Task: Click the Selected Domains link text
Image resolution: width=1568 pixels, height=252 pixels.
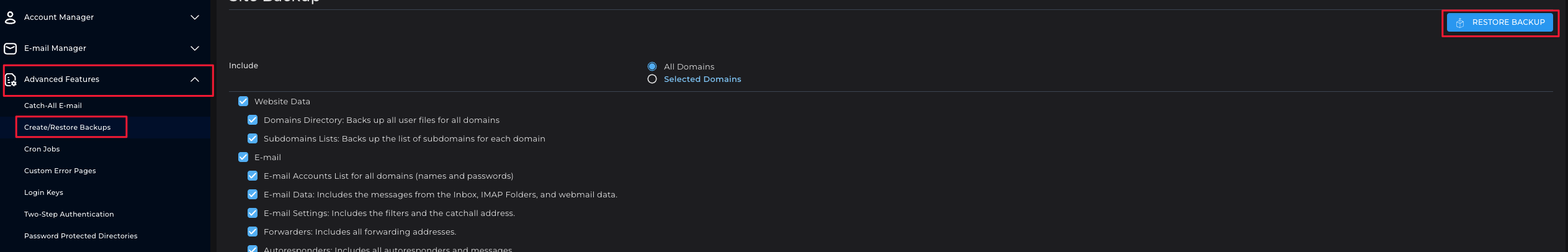Action: pos(702,79)
